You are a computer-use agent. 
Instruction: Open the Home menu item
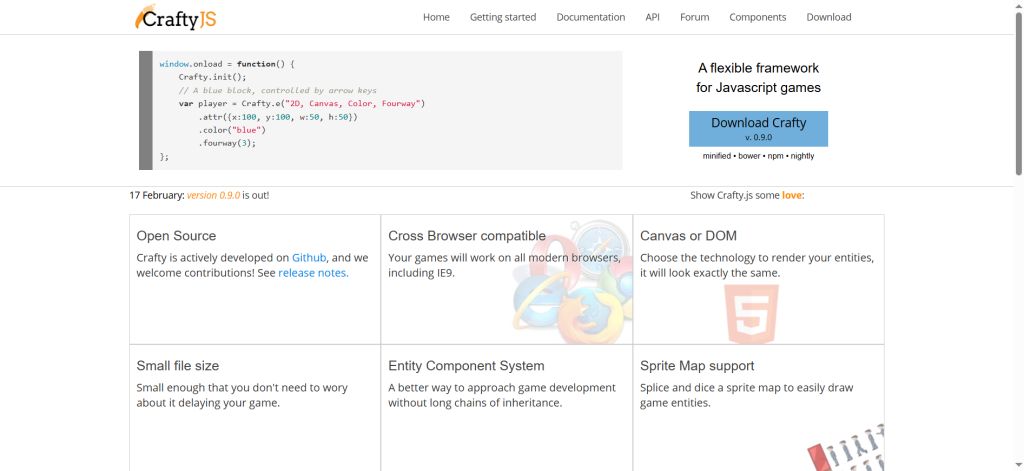(x=436, y=17)
